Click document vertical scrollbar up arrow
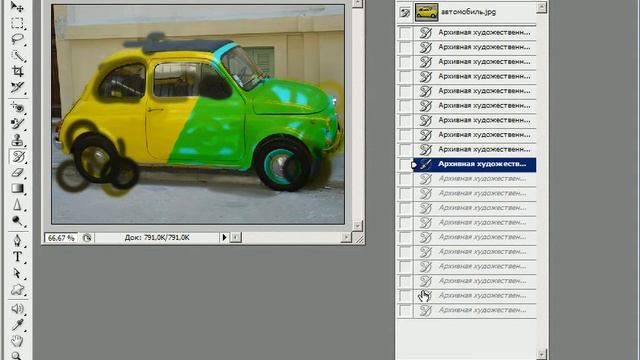640x360 pixels. 357,3
